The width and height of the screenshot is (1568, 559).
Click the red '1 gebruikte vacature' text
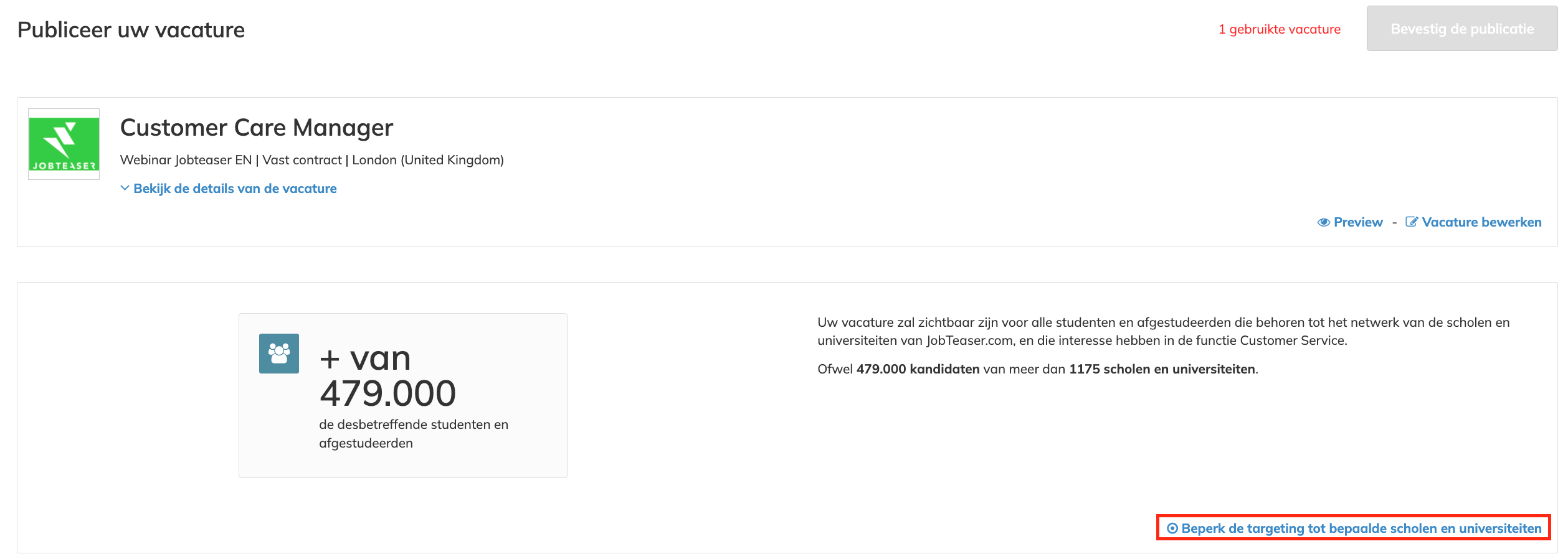[1280, 29]
